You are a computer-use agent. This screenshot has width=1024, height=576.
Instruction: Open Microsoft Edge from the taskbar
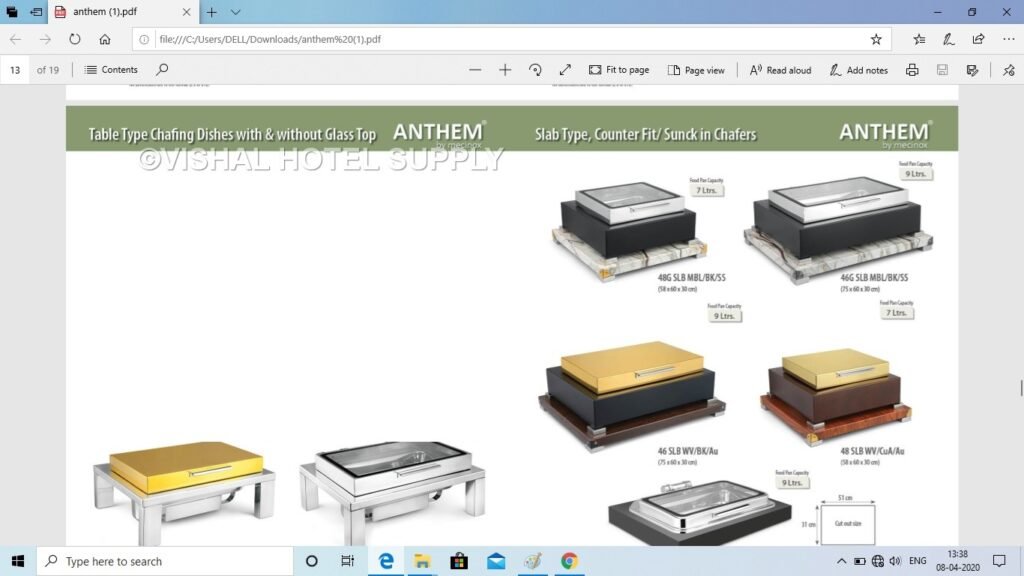(x=386, y=561)
